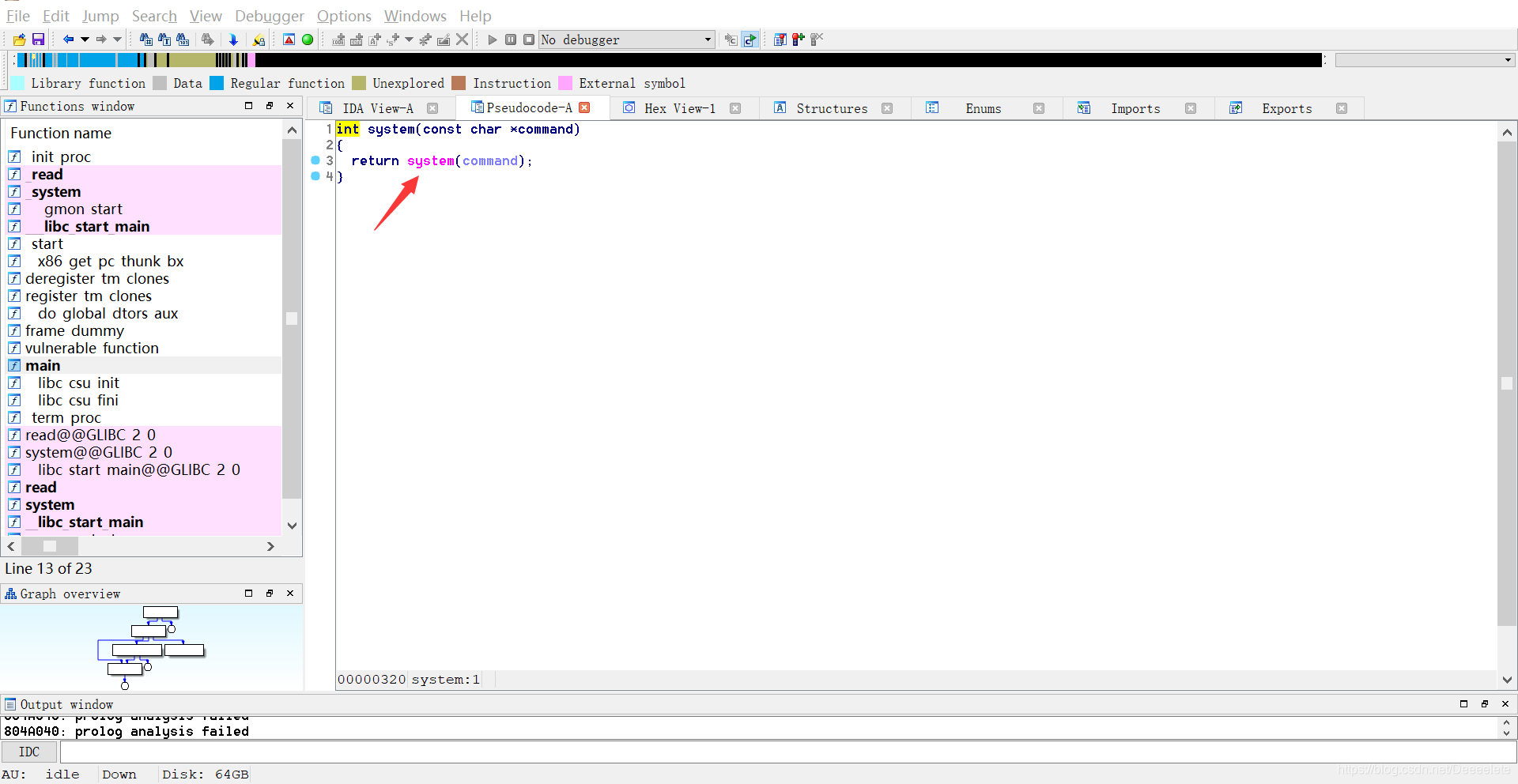Click the External symbol color swatch
1518x784 pixels.
tap(565, 83)
